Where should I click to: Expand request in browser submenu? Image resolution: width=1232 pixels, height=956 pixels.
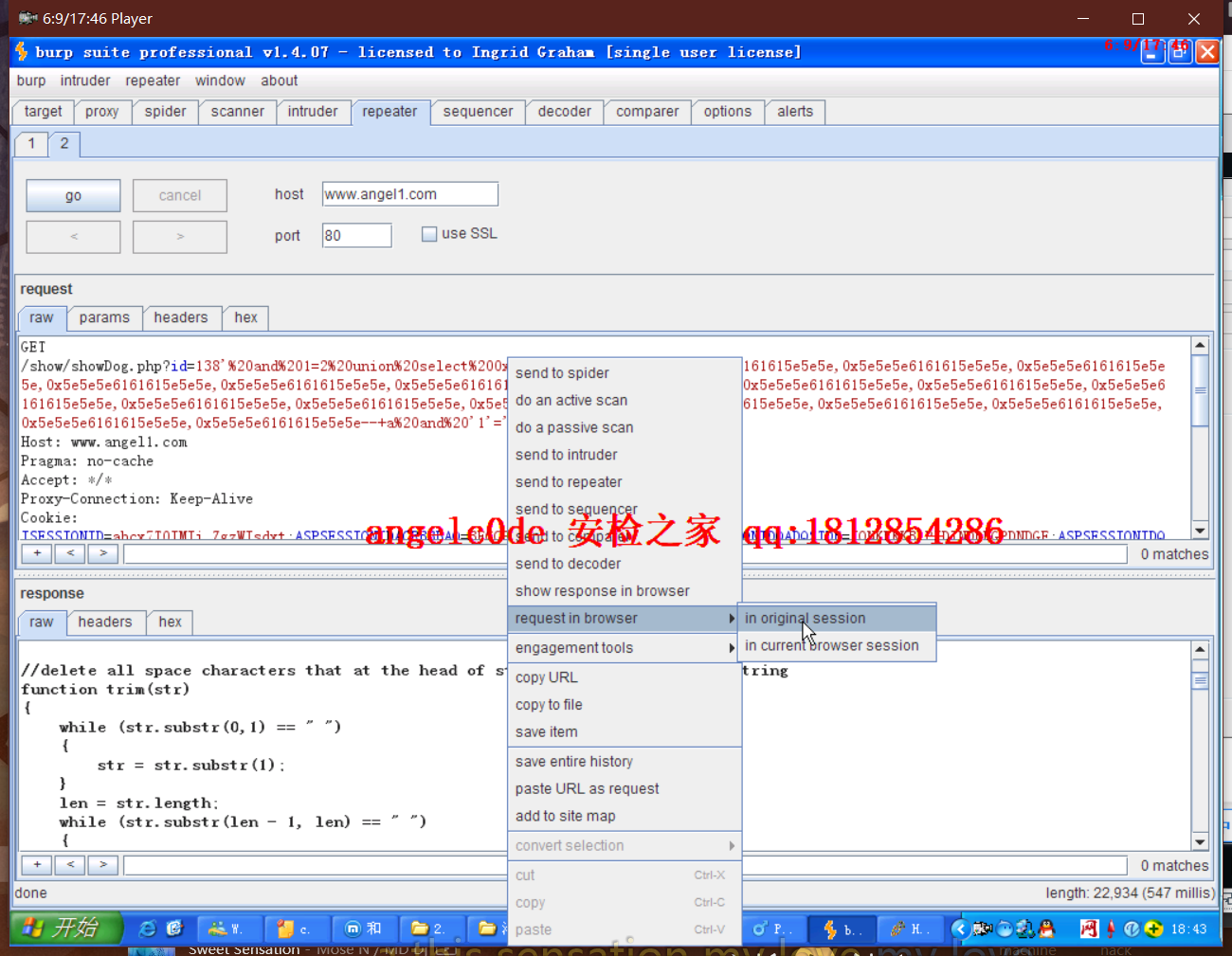point(625,619)
